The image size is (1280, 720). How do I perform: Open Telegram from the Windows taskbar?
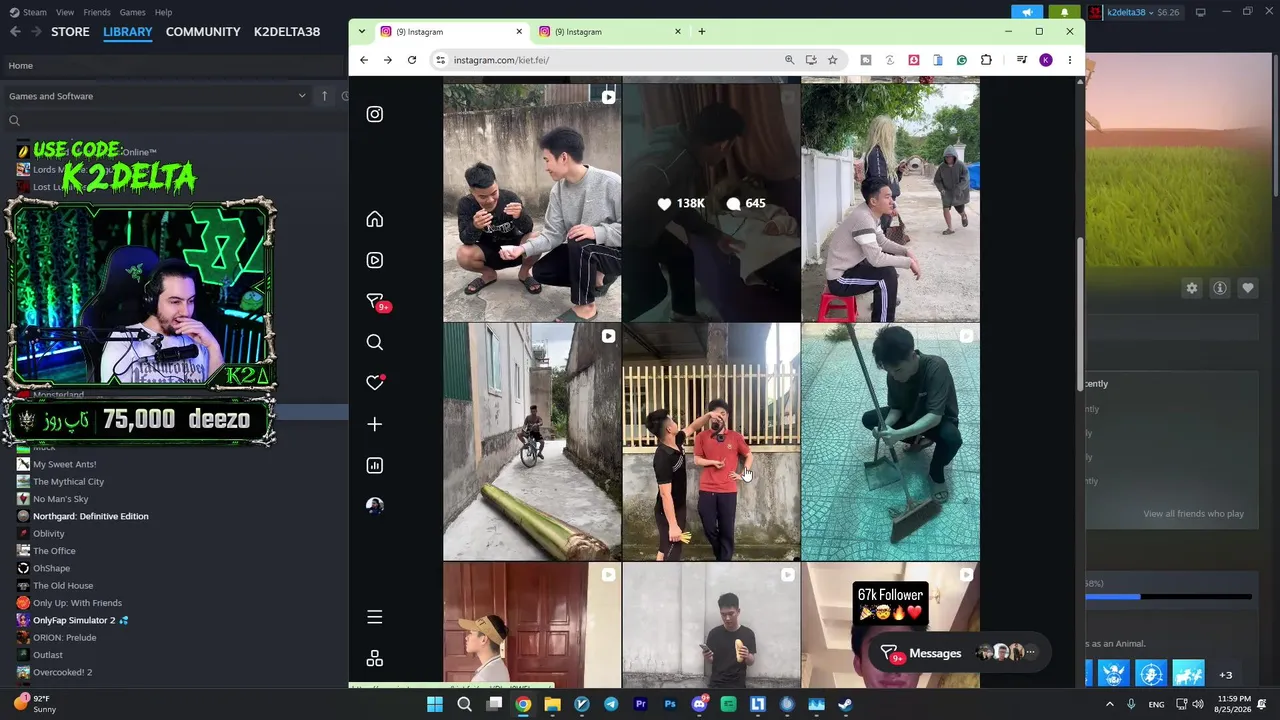[x=611, y=704]
